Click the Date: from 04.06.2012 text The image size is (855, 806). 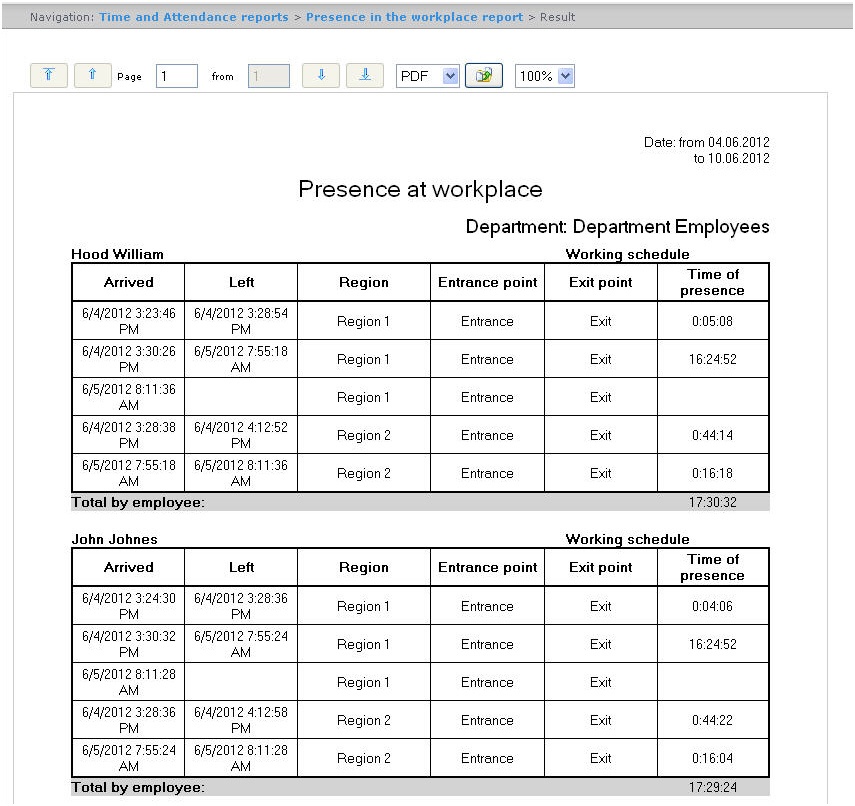[707, 142]
